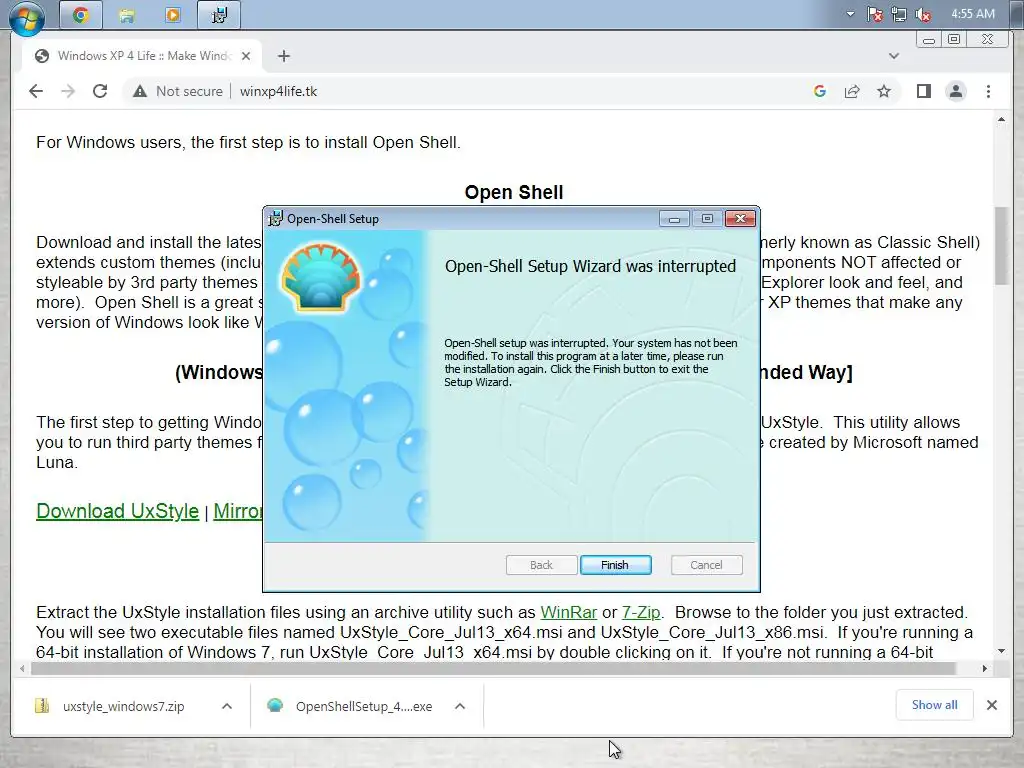Go back to the previous page

tap(36, 91)
